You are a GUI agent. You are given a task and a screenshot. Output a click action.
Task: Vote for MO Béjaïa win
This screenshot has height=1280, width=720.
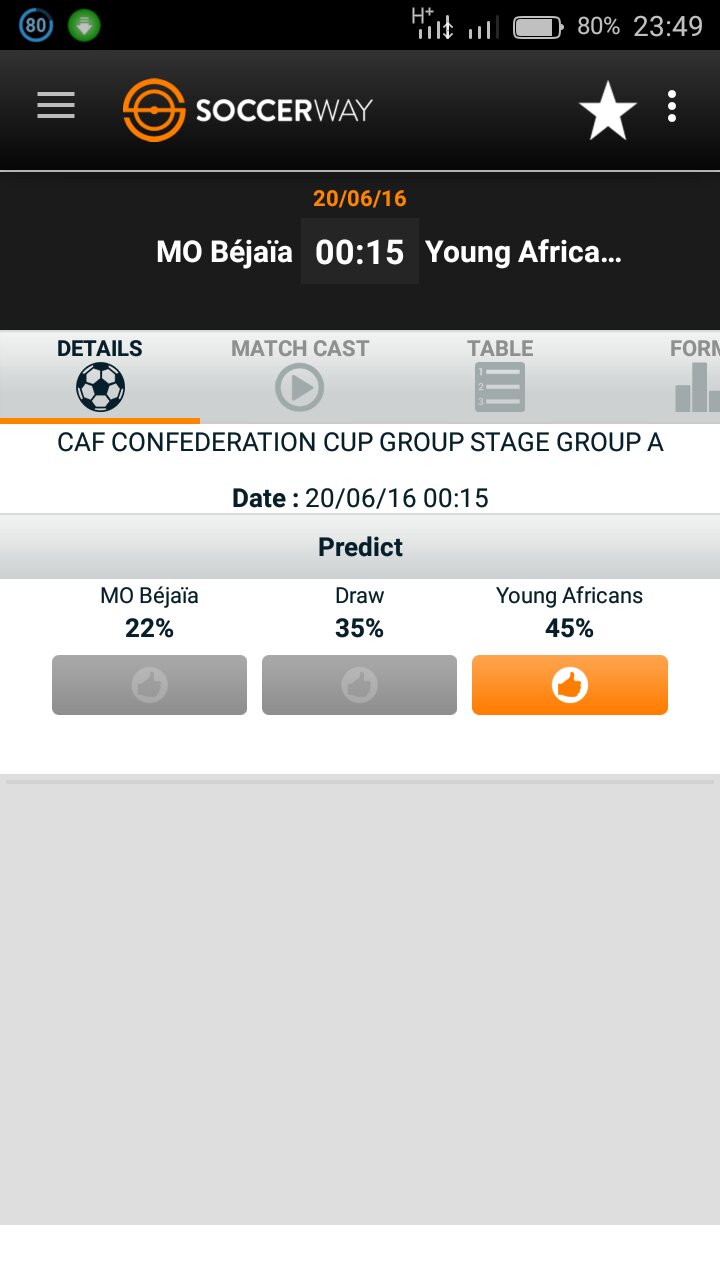(x=149, y=685)
